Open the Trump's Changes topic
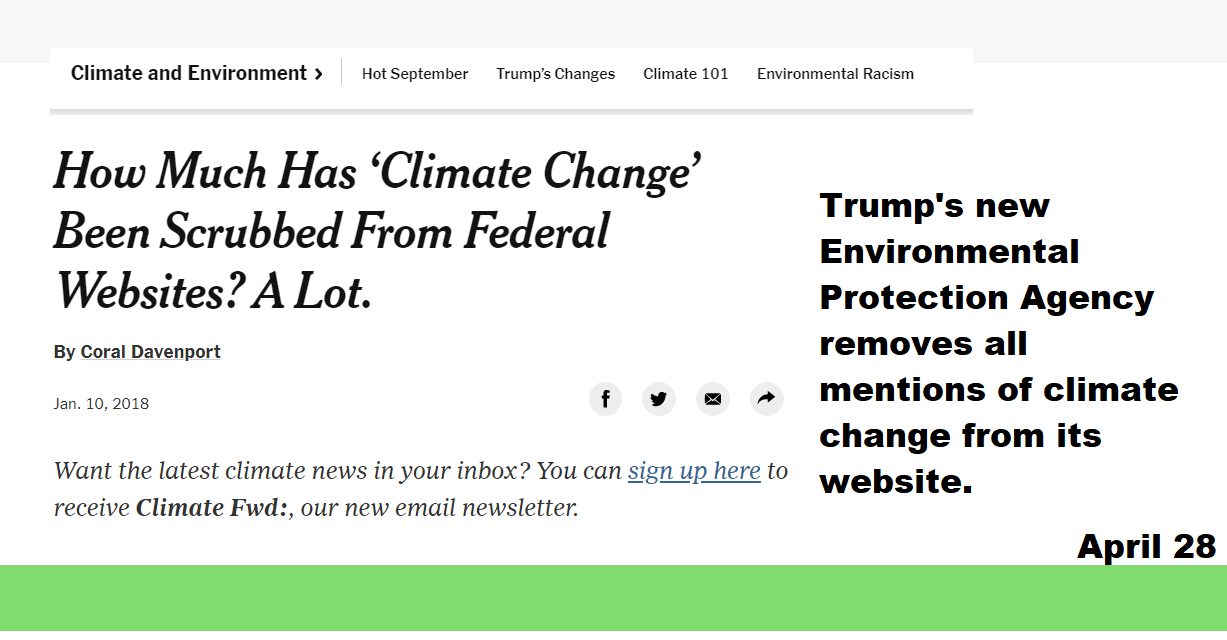Image resolution: width=1227 pixels, height=640 pixels. pyautogui.click(x=556, y=74)
